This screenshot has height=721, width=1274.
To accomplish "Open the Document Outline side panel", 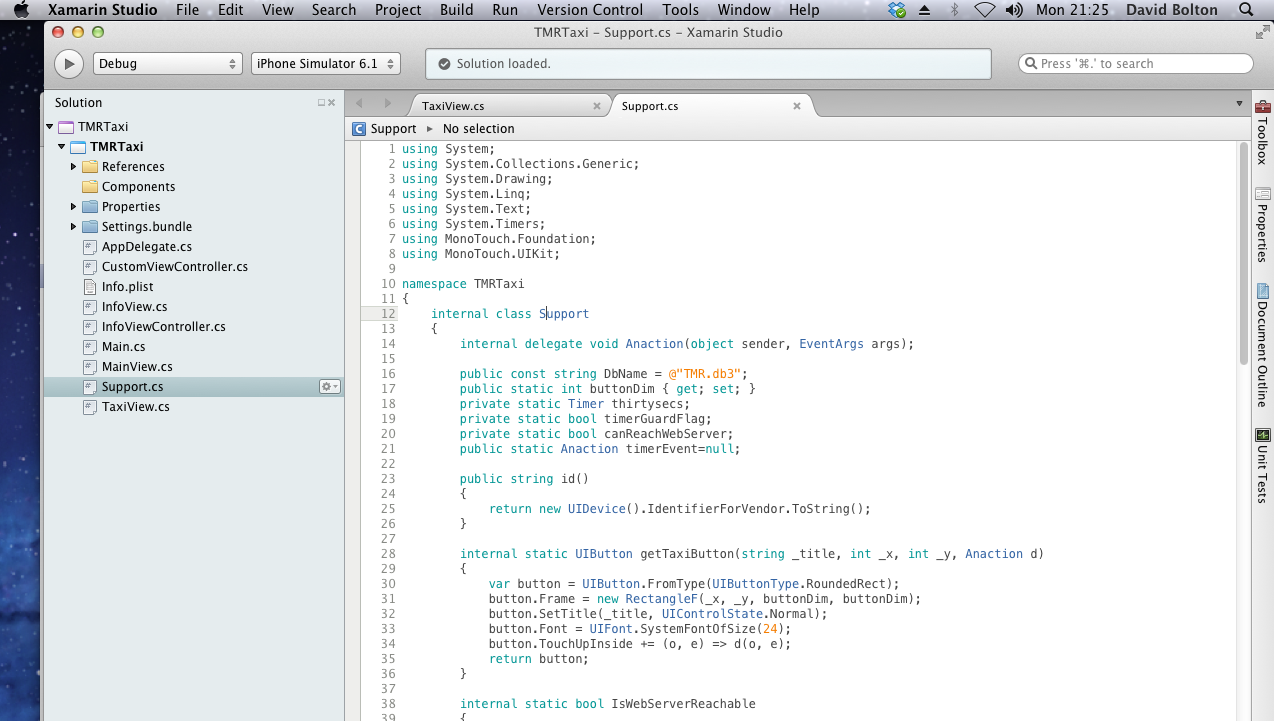I will pyautogui.click(x=1262, y=345).
